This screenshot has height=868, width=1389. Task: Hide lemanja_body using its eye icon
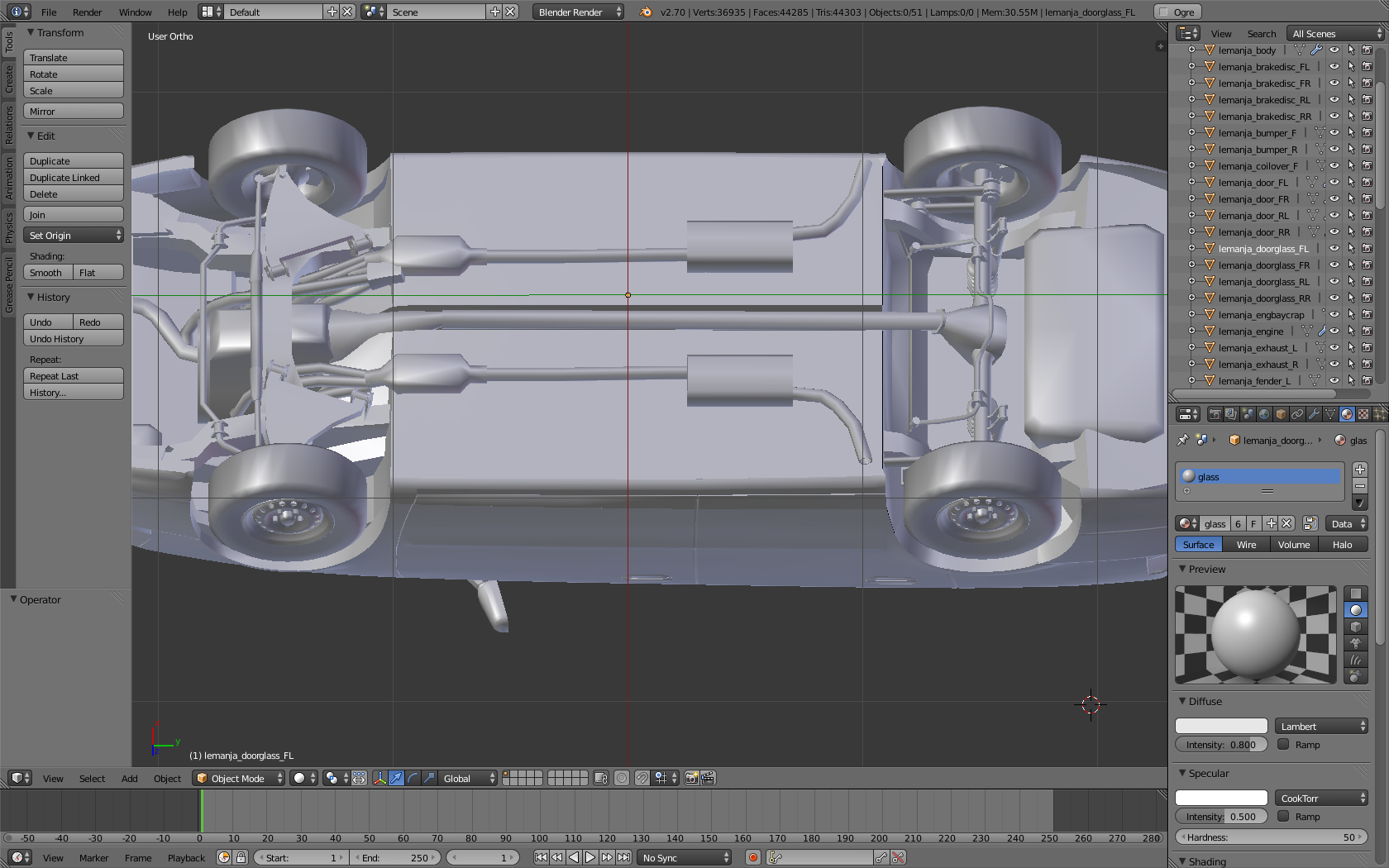click(x=1334, y=50)
